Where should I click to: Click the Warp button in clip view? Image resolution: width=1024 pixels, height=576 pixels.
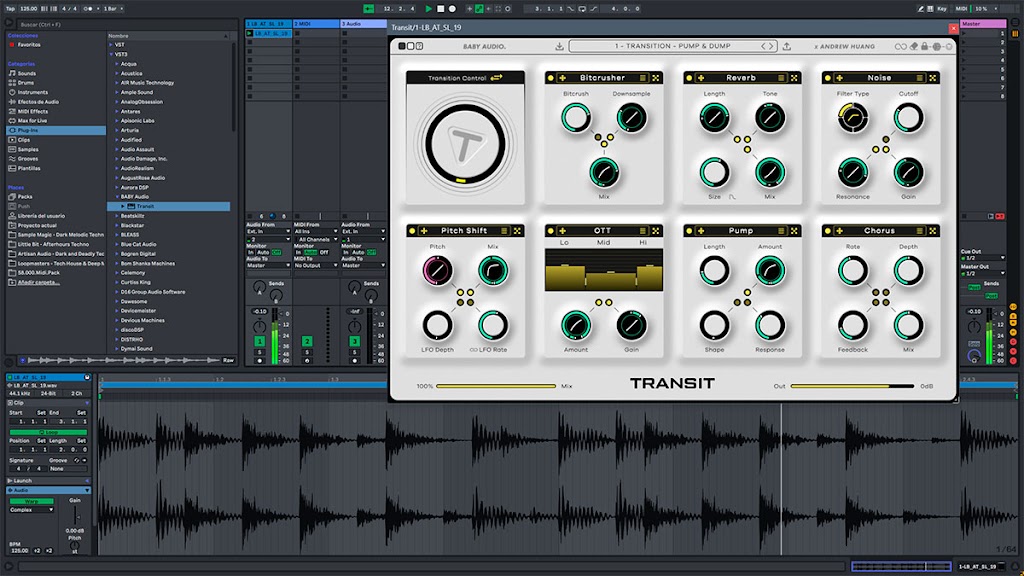(31, 501)
